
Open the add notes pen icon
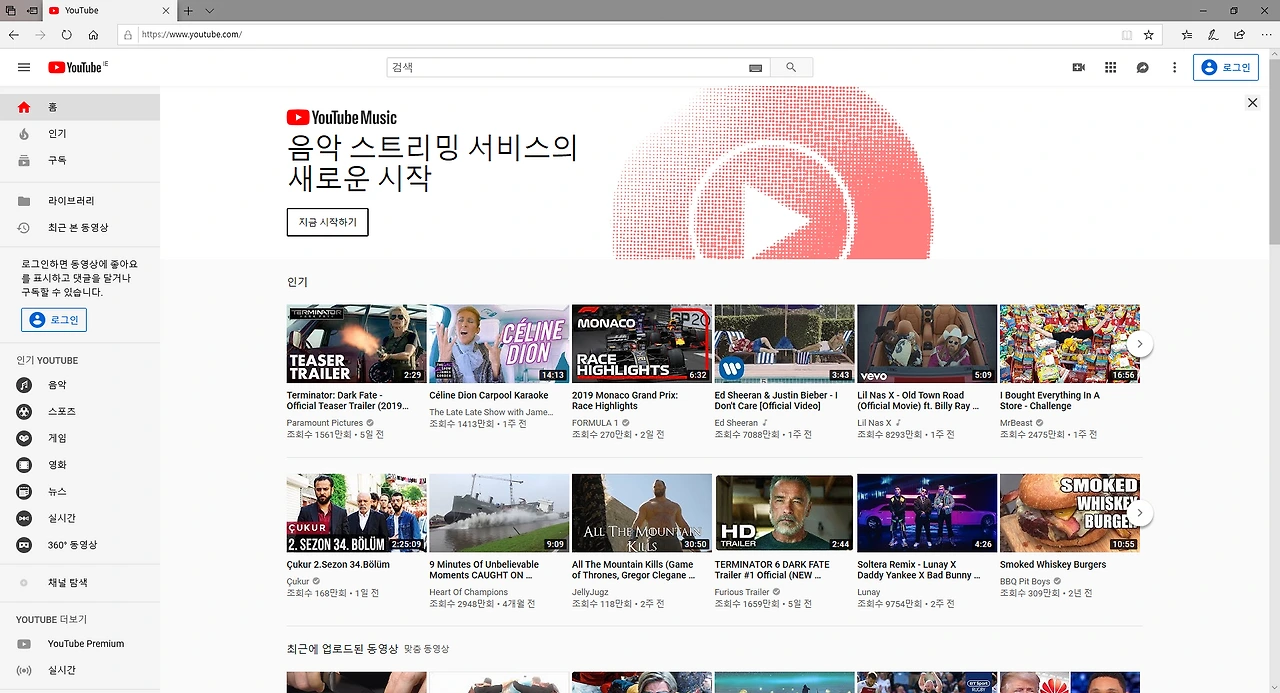pos(1213,34)
